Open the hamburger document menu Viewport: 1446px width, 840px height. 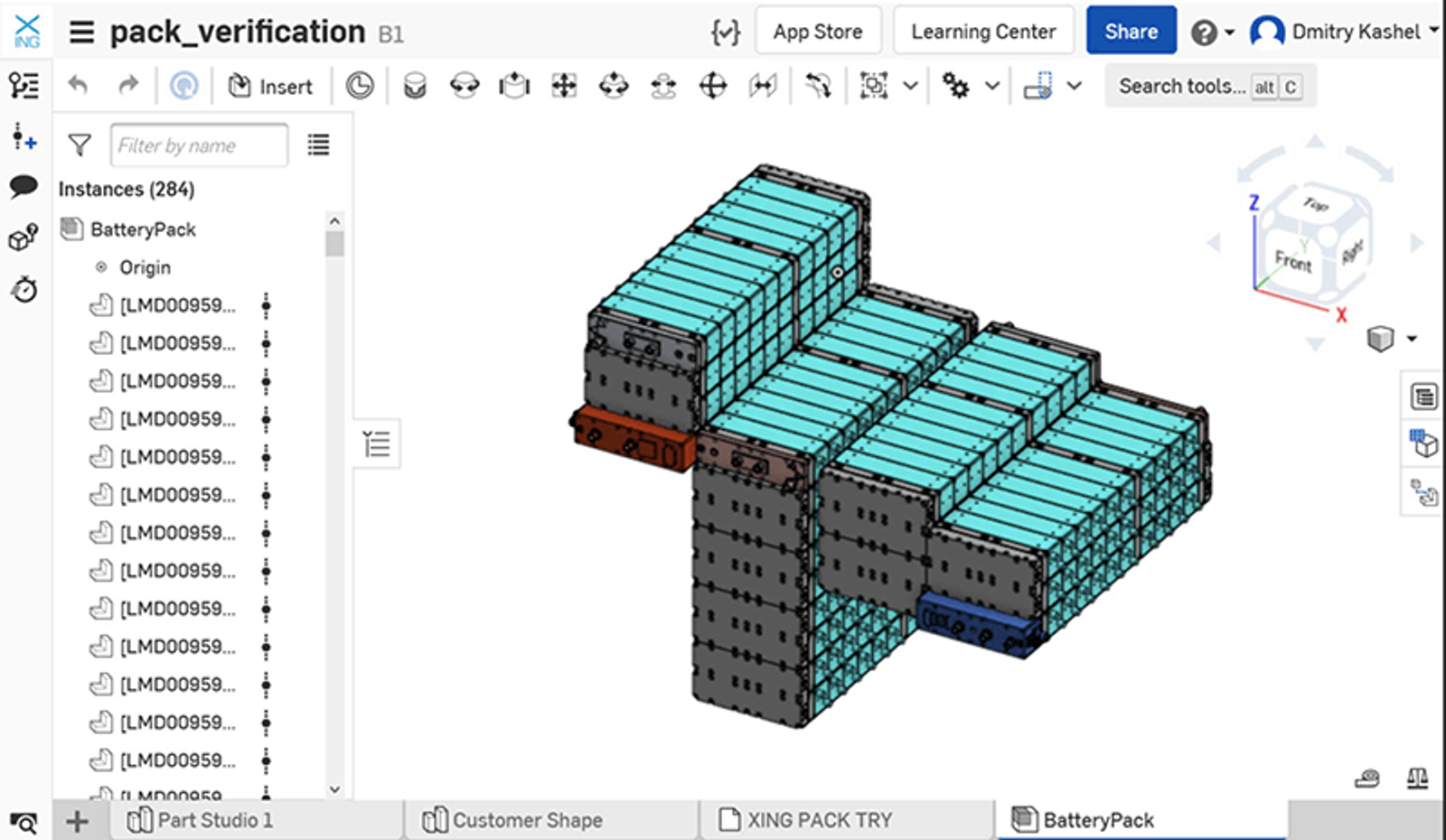(x=82, y=30)
